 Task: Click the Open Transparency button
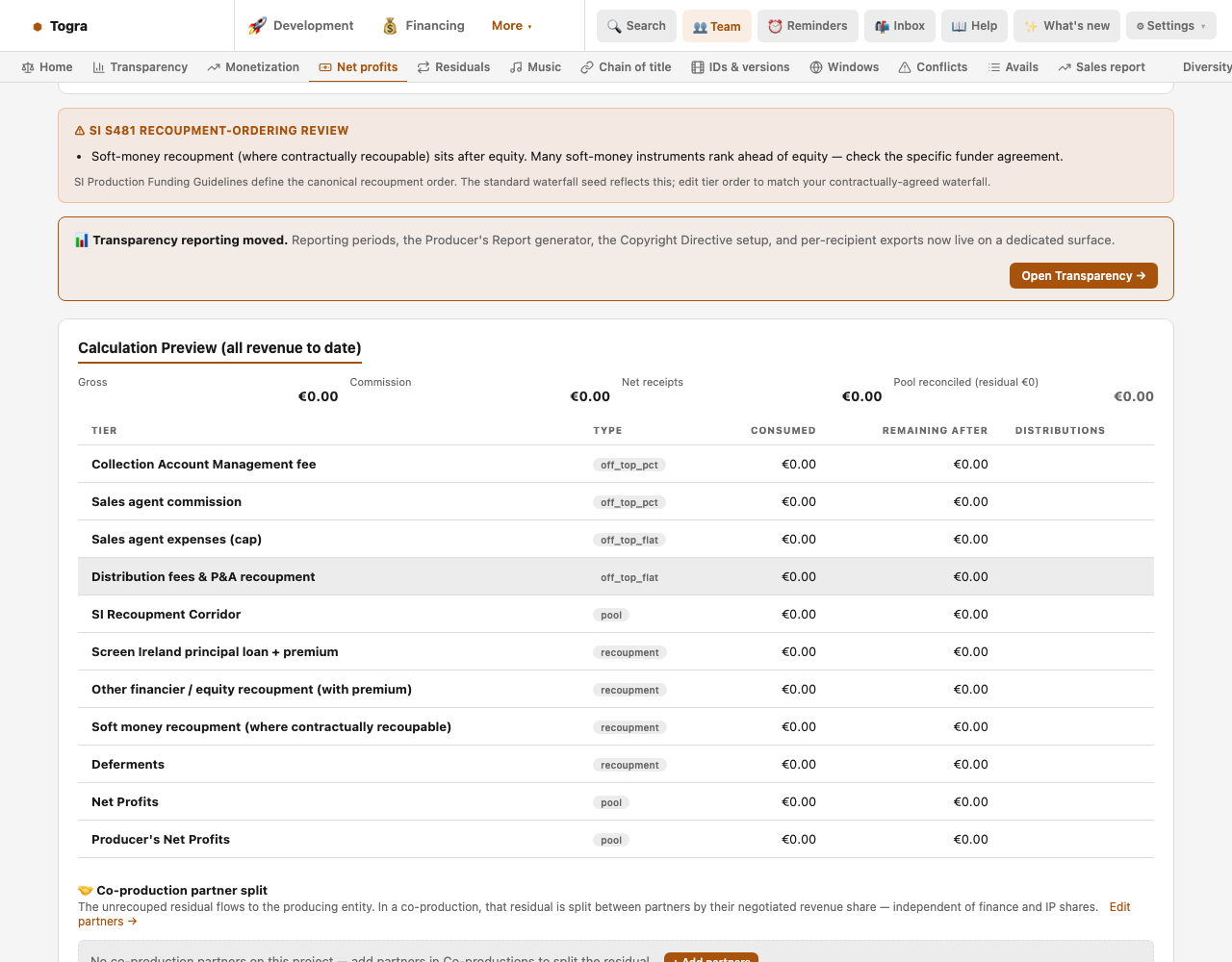pos(1084,275)
